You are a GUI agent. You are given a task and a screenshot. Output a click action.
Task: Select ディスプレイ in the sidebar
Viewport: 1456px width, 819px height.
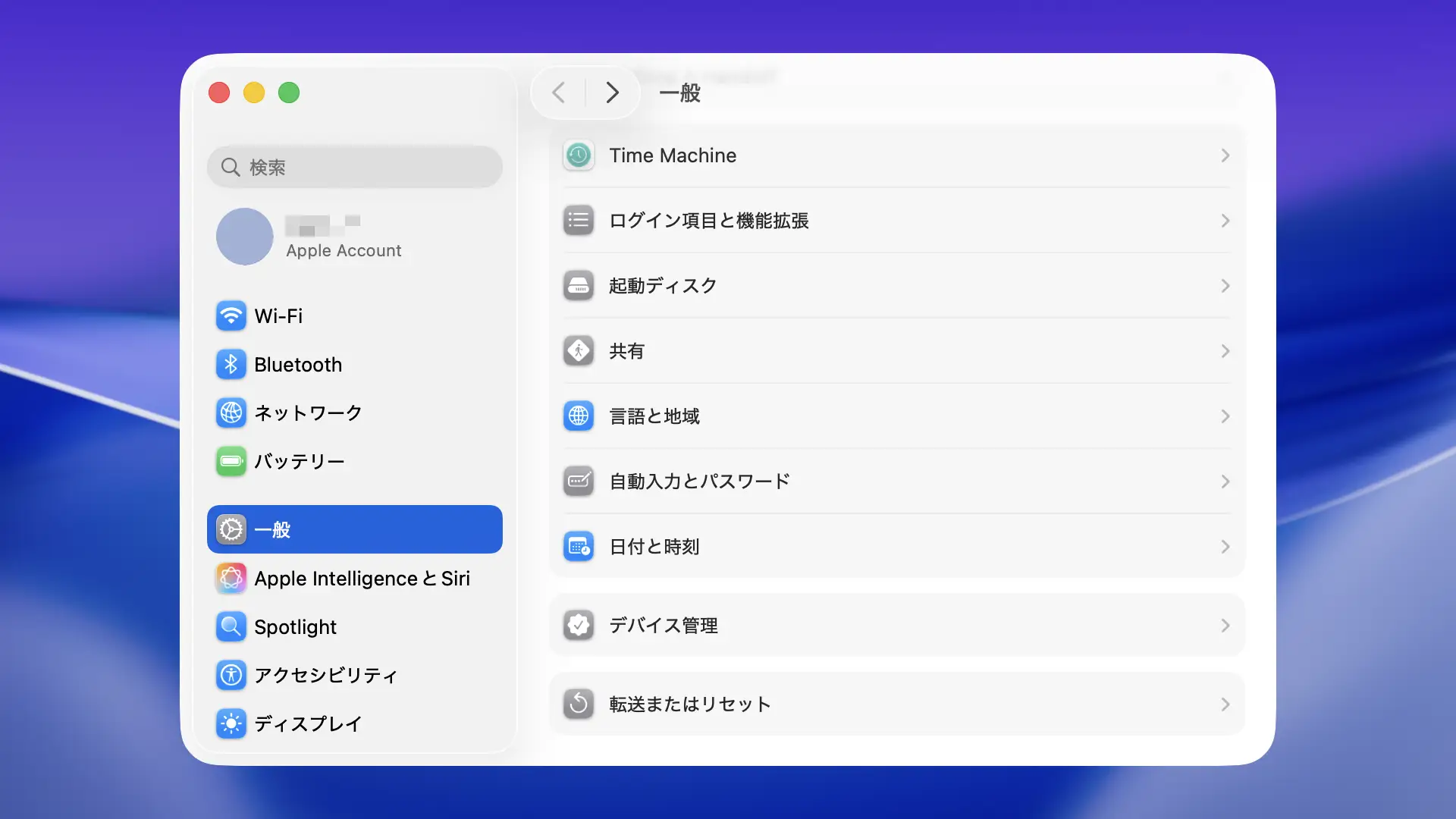307,724
